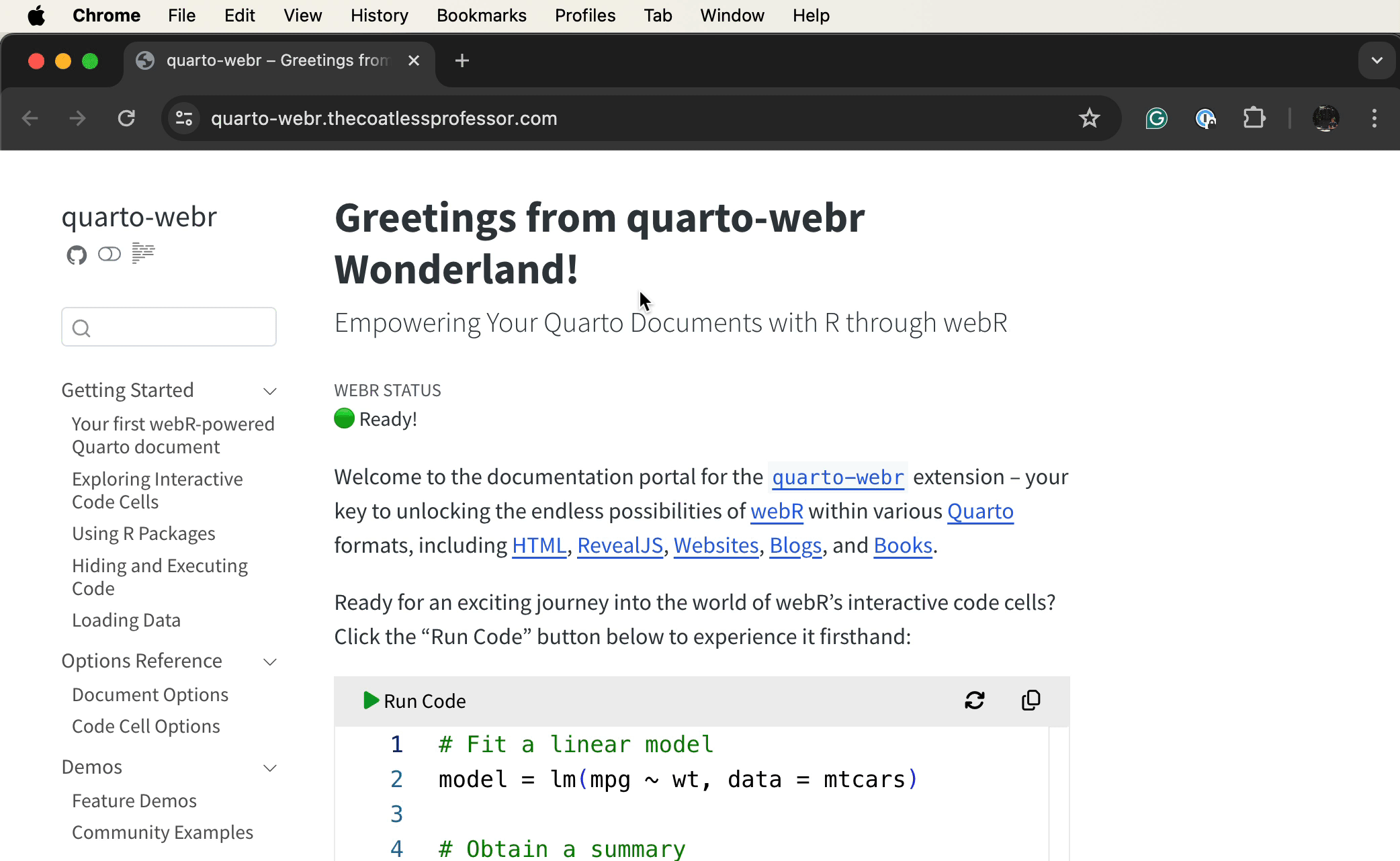1400x861 pixels.
Task: Click the Grammarly extension icon
Action: coord(1156,118)
